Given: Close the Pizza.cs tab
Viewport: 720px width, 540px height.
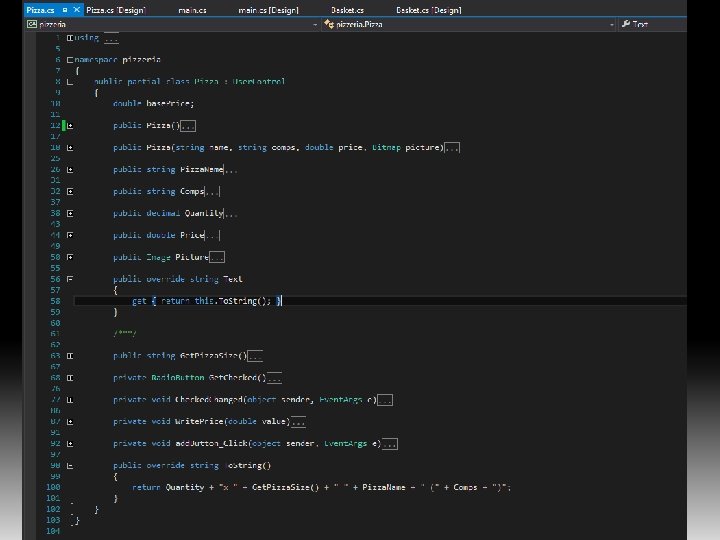Looking at the screenshot, I should 77,9.
